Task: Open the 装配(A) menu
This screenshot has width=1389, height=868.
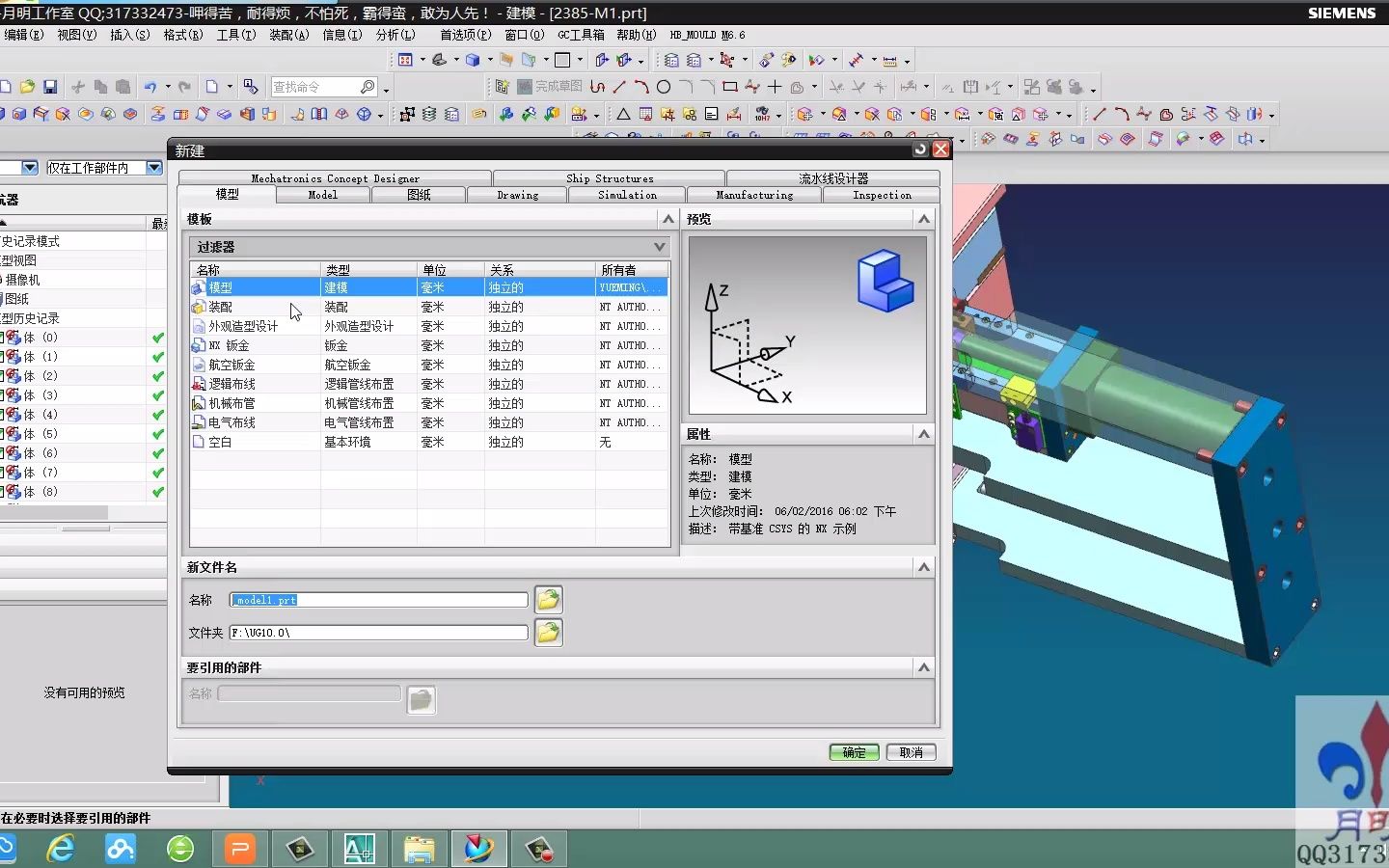Action: [289, 35]
